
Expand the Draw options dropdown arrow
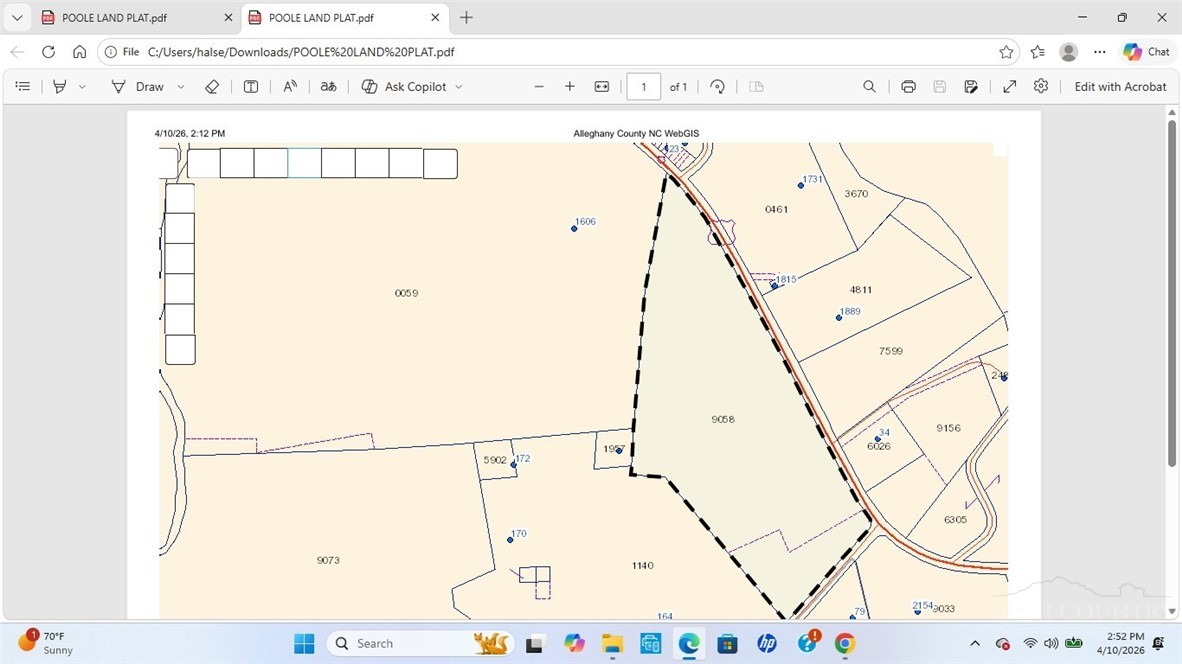click(181, 87)
